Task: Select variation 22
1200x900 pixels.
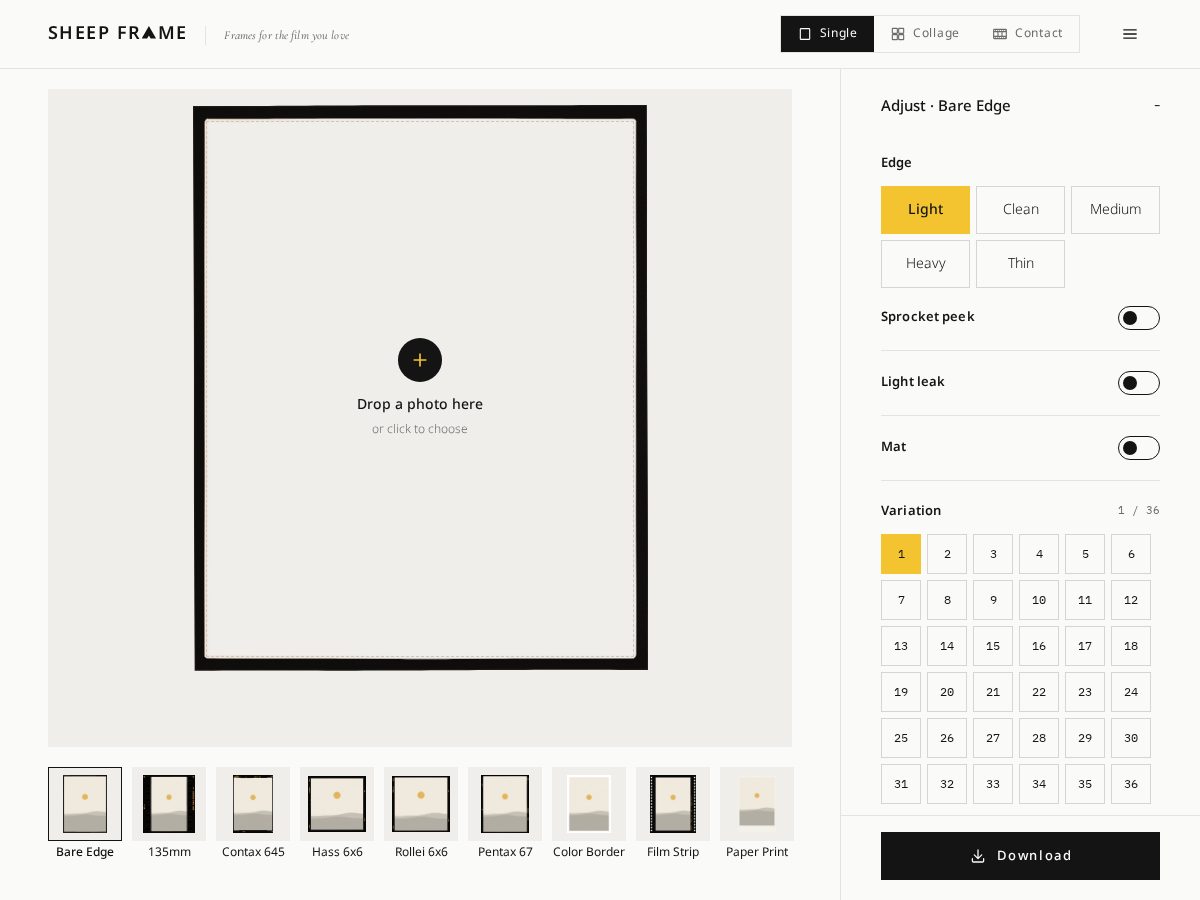Action: 1039,692
